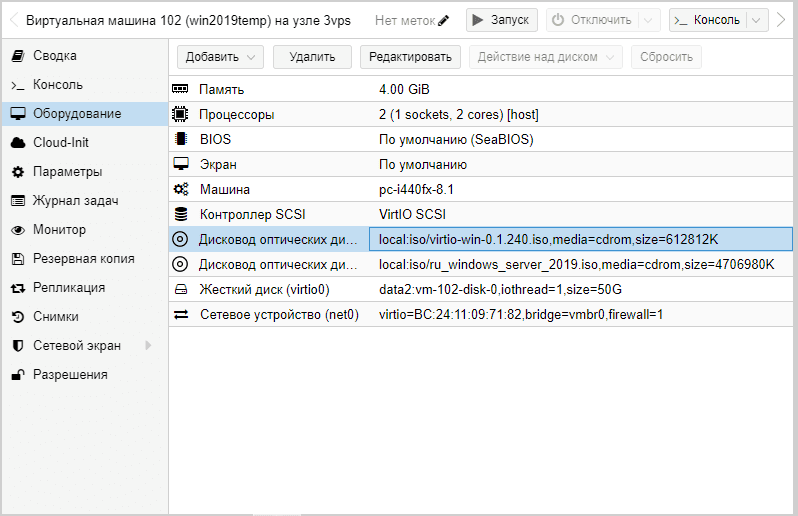
Task: Click the BIOS row chip icon
Action: (180, 139)
